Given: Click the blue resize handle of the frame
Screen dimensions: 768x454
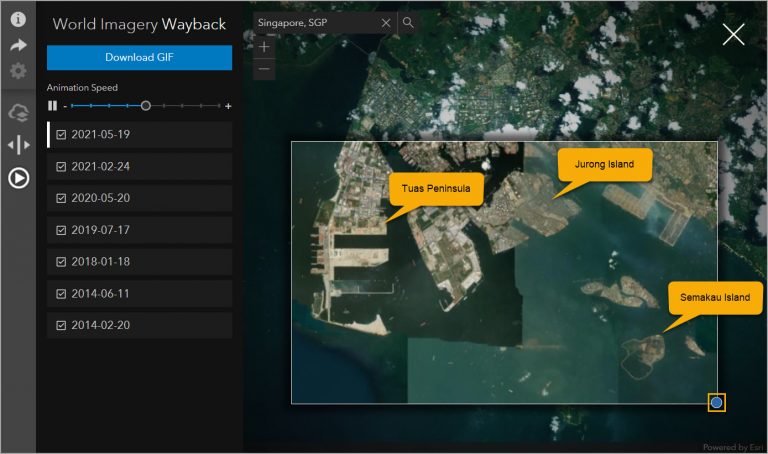Looking at the screenshot, I should point(717,403).
